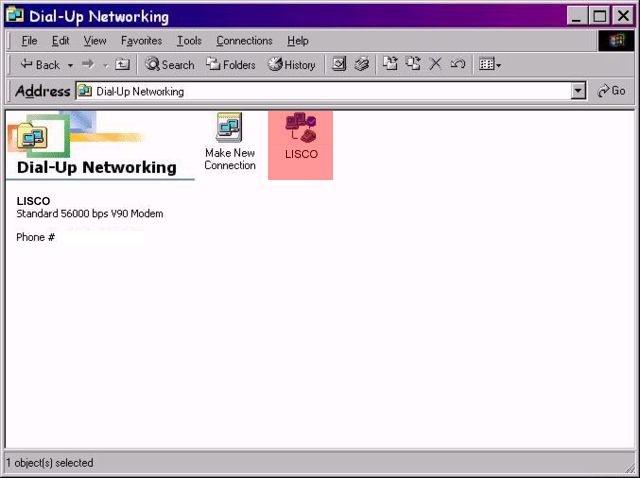Click the Forward arrow button
Screen dimensions: 640x478
coord(88,65)
